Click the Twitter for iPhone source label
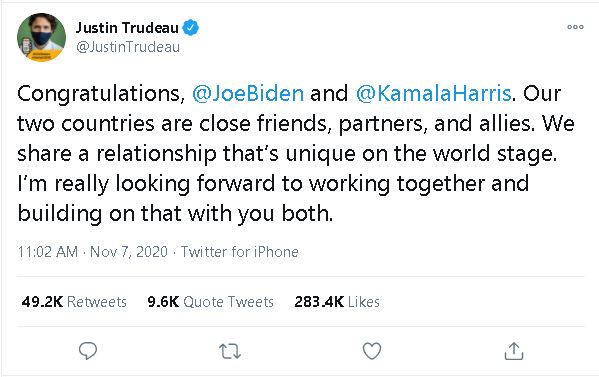This screenshot has width=599, height=377. tap(240, 252)
